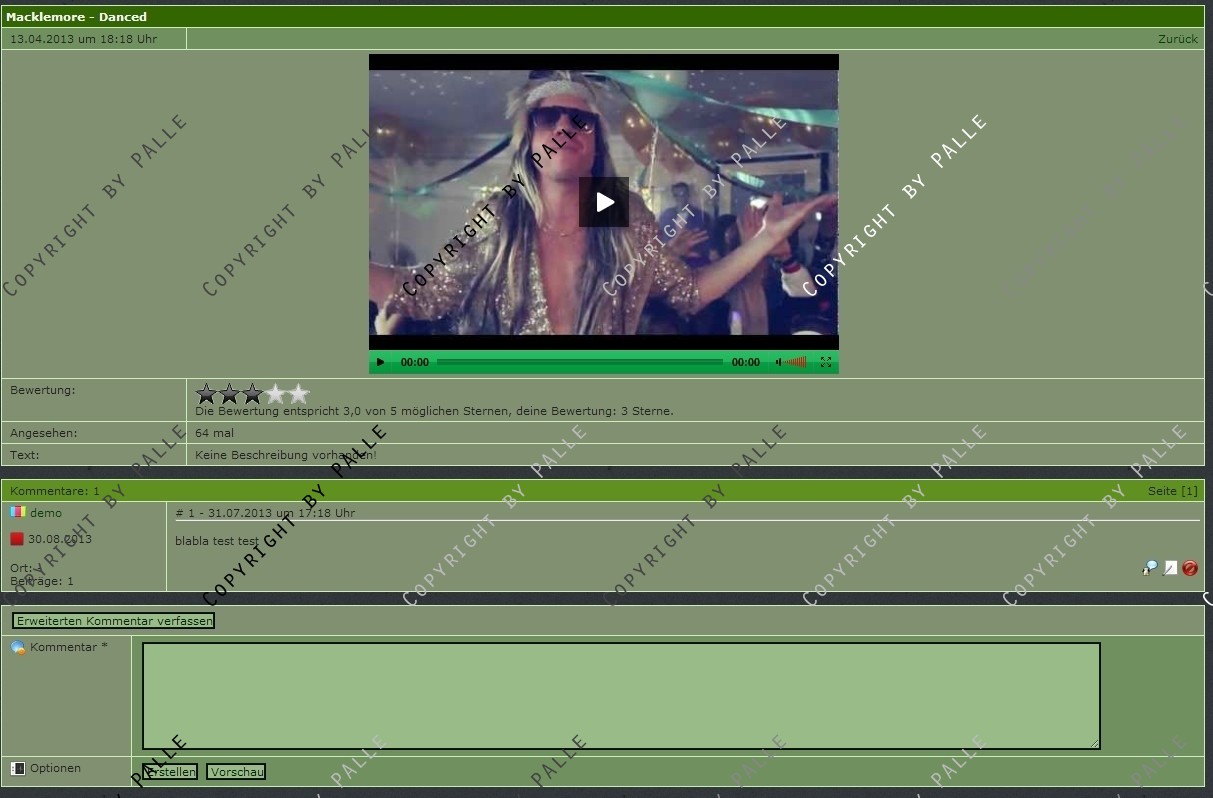Viewport: 1213px width, 798px height.
Task: Click the comment text blabla test test
Action: pyautogui.click(x=217, y=541)
